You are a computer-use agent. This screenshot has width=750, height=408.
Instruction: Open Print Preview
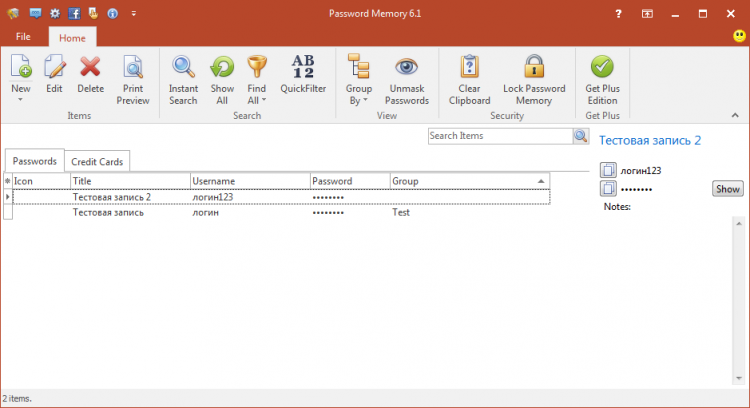tap(132, 80)
